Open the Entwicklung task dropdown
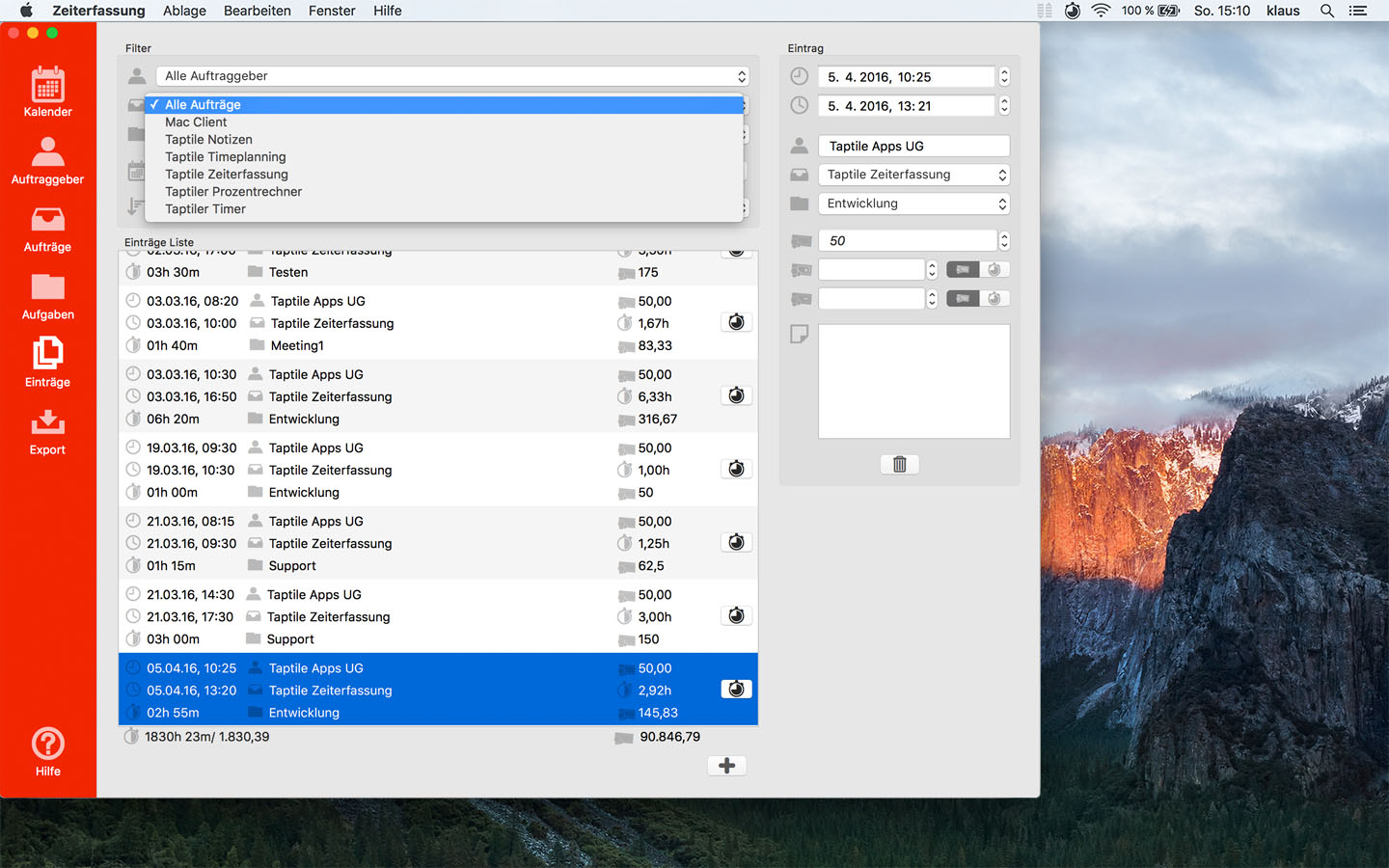 click(x=914, y=203)
